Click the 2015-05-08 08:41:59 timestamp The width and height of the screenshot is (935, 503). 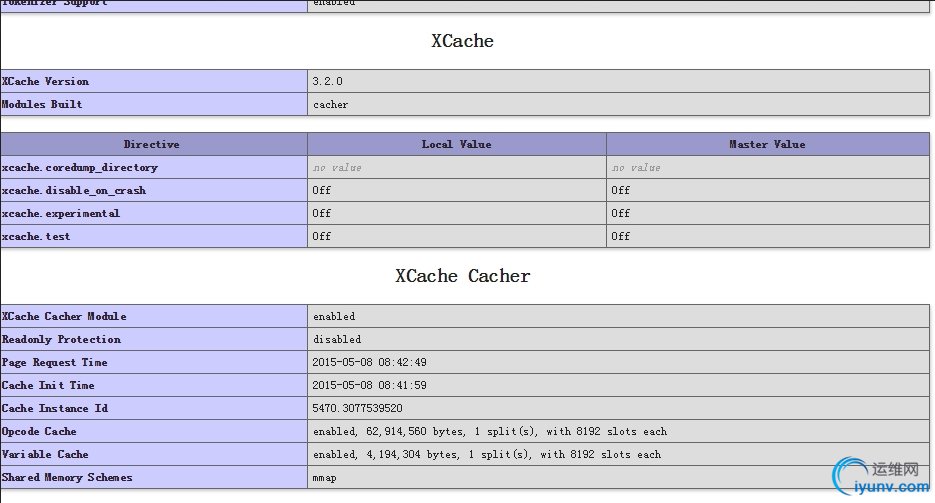[x=369, y=386]
